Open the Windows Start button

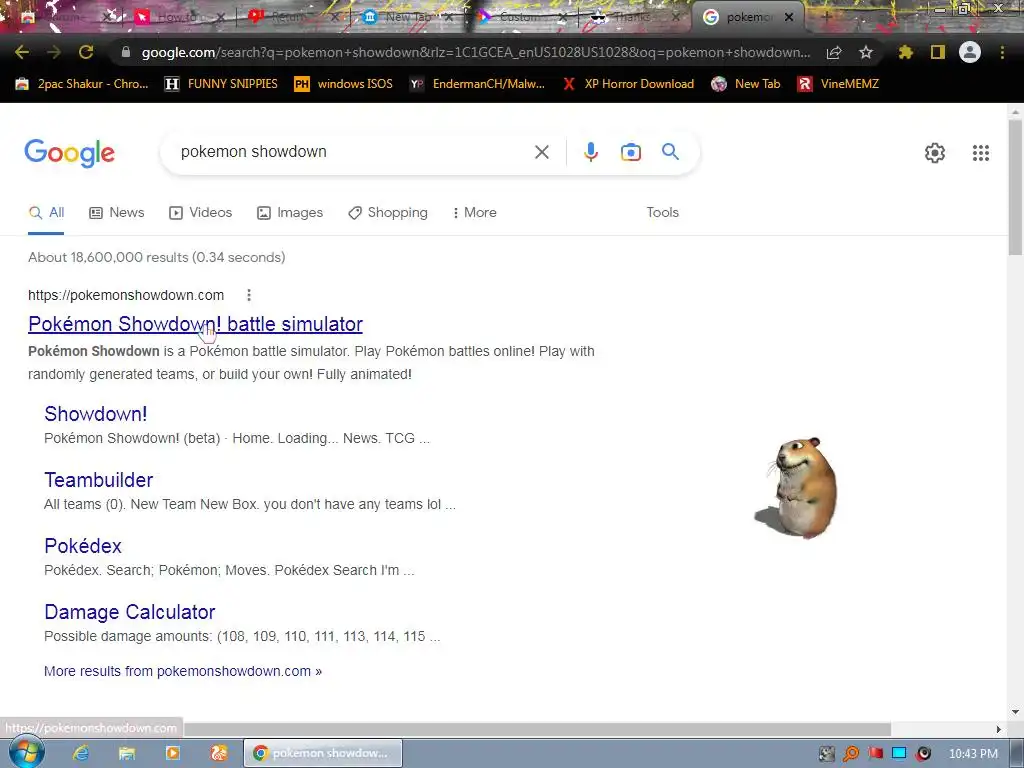26,752
